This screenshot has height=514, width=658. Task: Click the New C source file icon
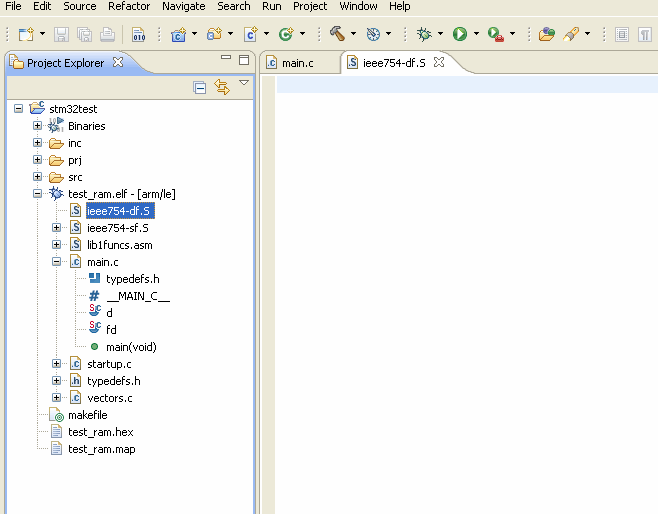251,34
